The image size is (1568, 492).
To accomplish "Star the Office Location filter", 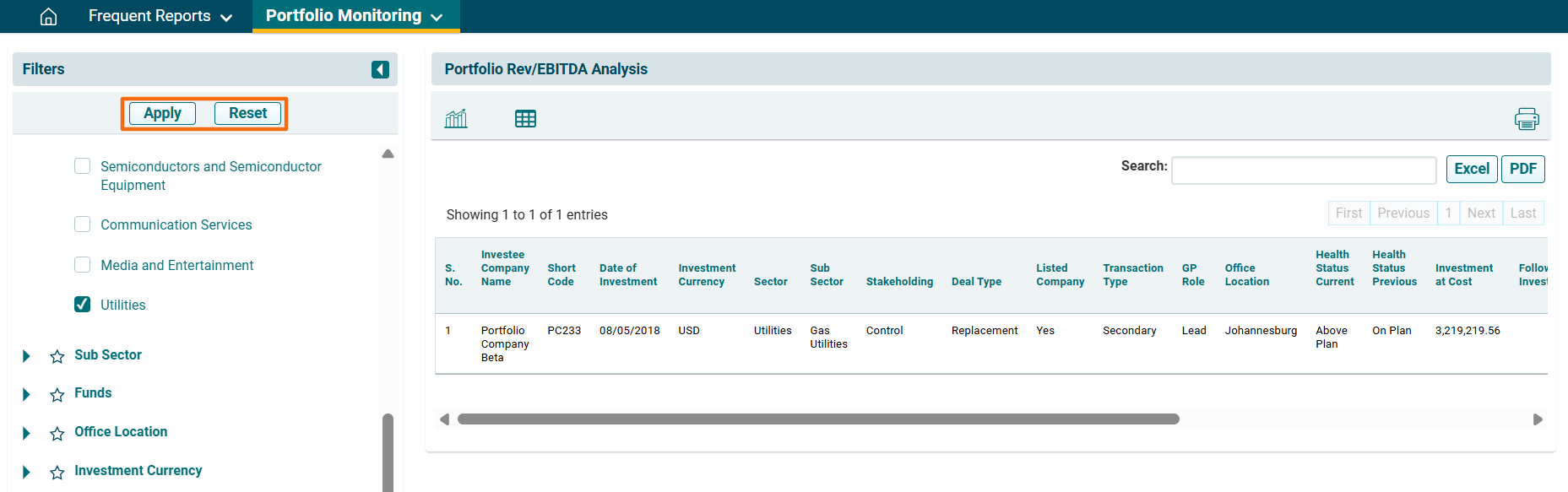I will point(57,433).
